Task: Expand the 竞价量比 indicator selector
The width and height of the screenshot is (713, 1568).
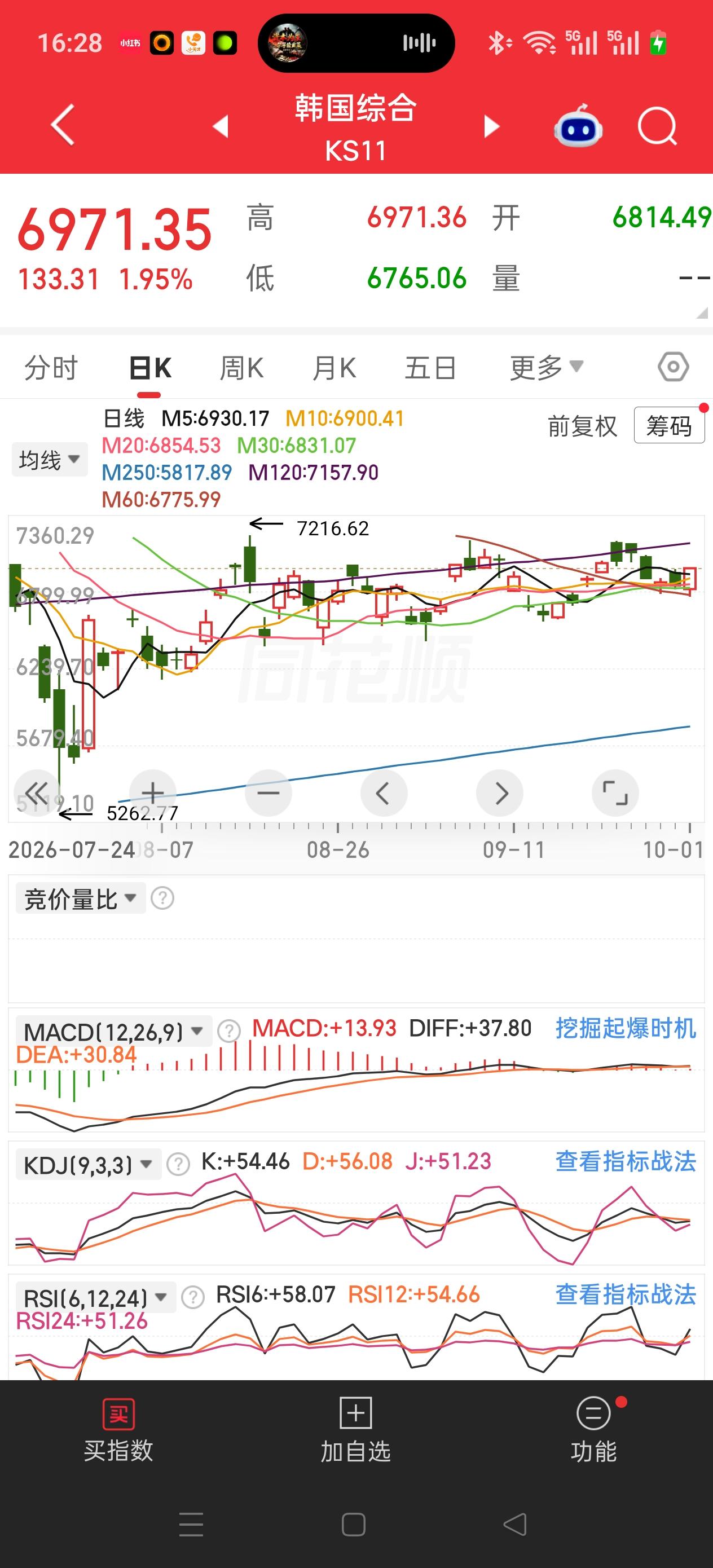Action: pos(80,898)
